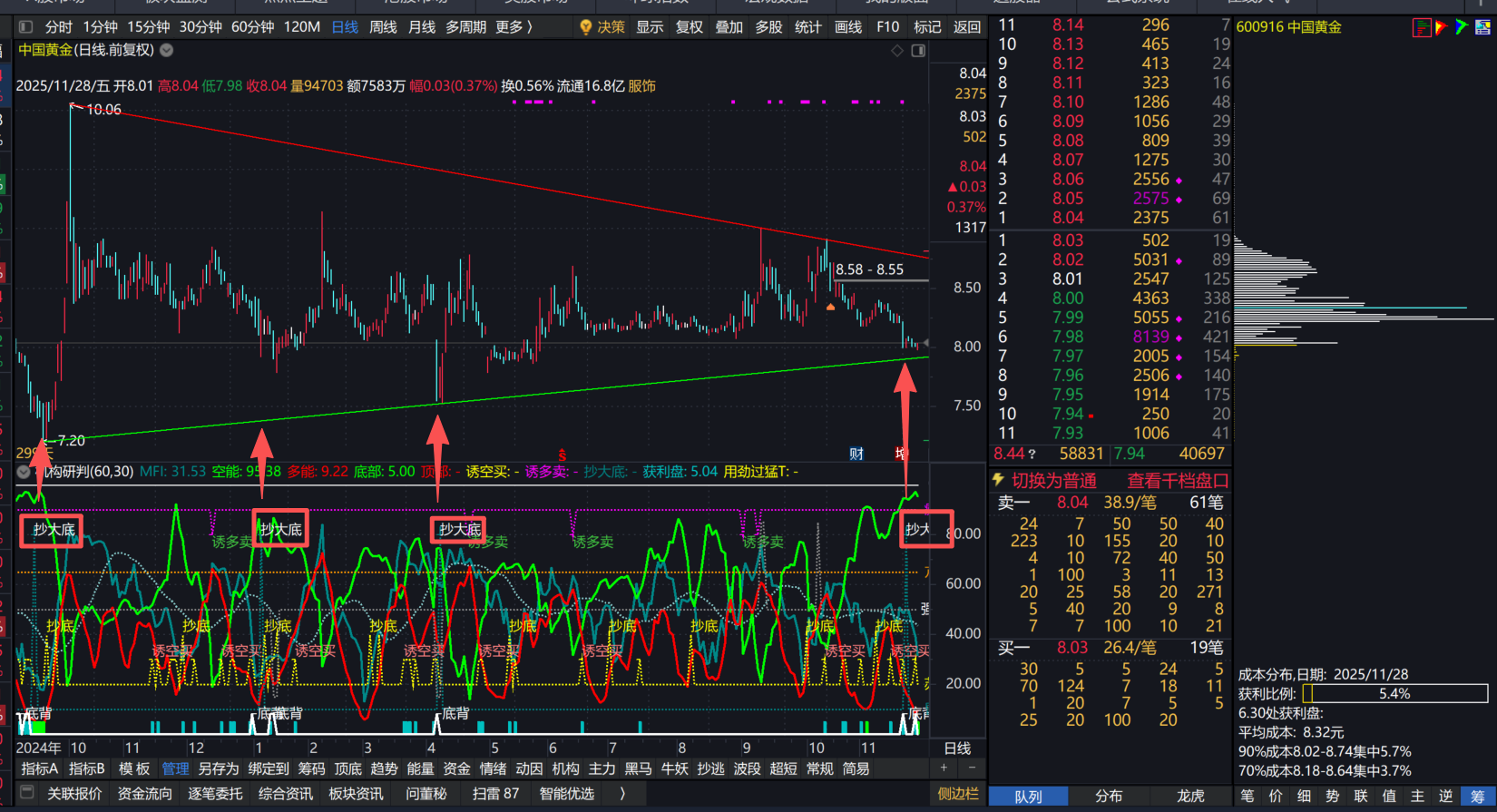1497x812 pixels.
Task: Switch to the 周线 weekly chart
Action: [383, 27]
